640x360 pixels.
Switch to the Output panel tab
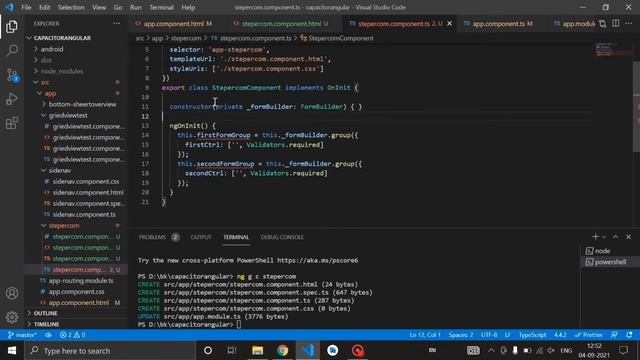[x=201, y=237]
